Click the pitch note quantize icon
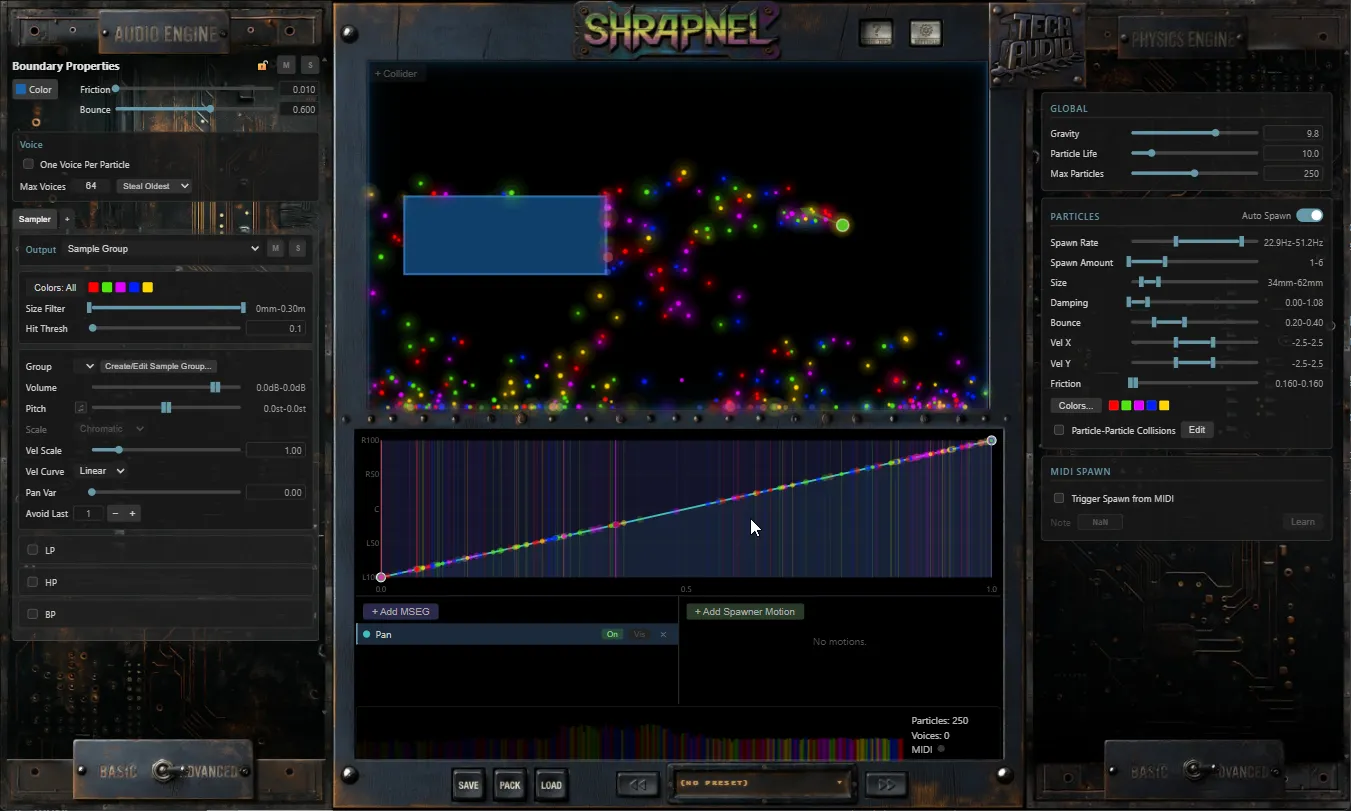The height and width of the screenshot is (811, 1351). tap(81, 408)
